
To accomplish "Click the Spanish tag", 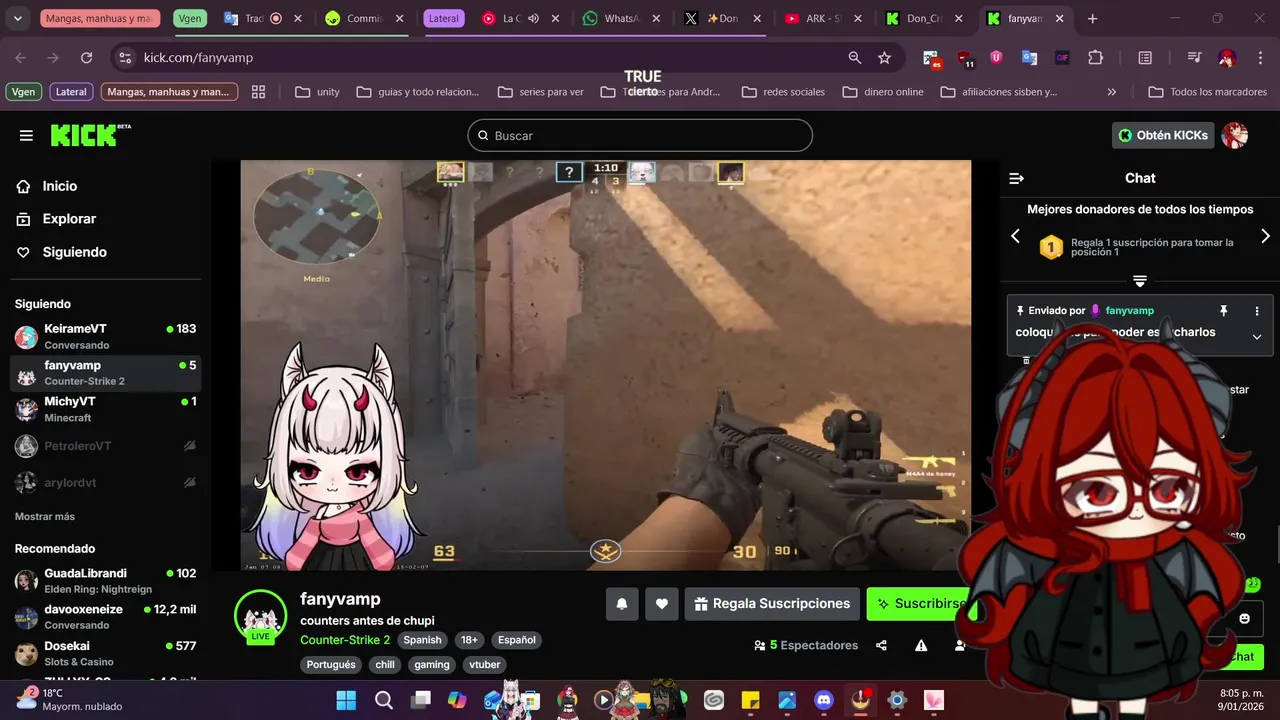I will click(x=422, y=640).
